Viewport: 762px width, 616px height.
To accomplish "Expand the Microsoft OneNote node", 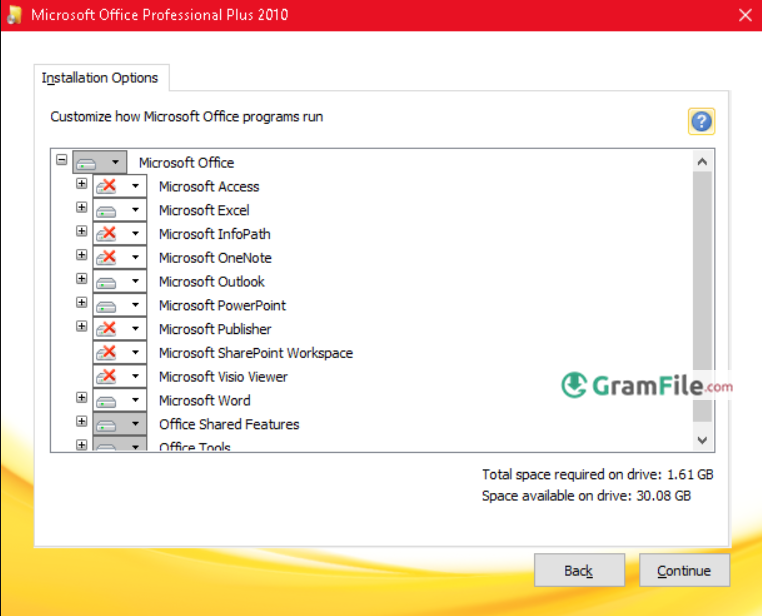I will click(82, 255).
